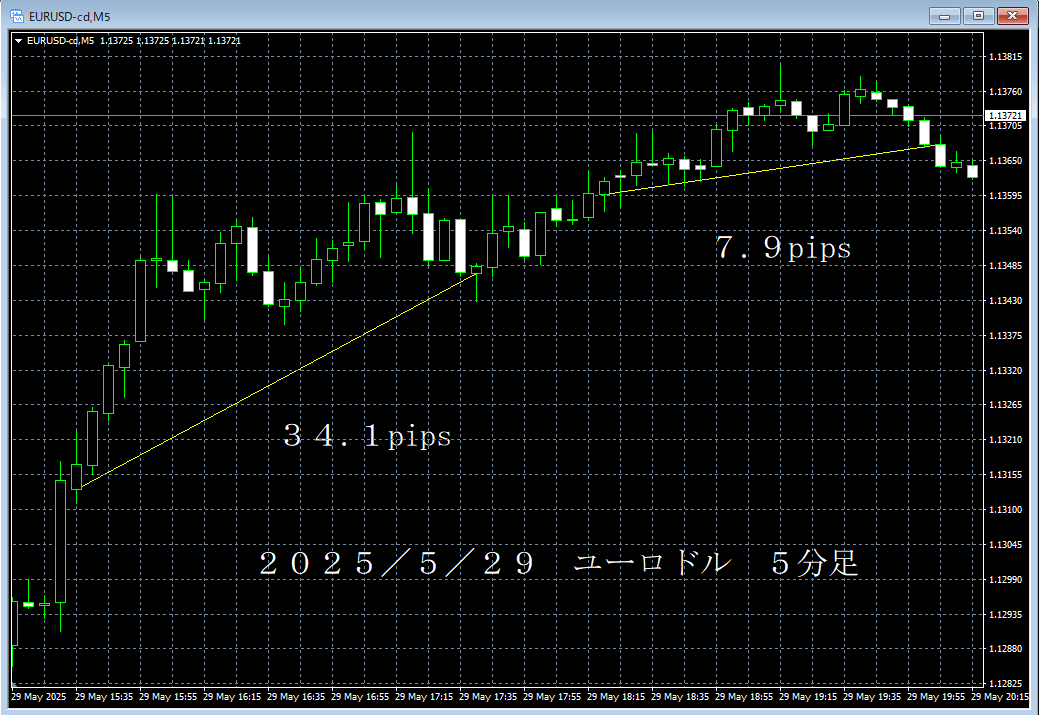Click the EURUSD-cd,M5 title bar text

pos(70,15)
